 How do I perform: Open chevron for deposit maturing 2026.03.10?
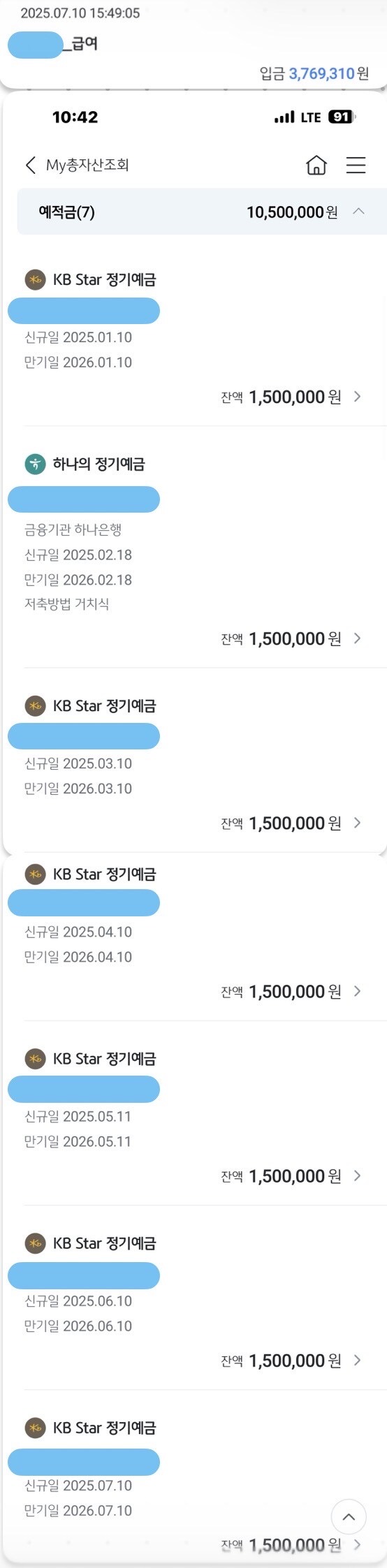[357, 823]
